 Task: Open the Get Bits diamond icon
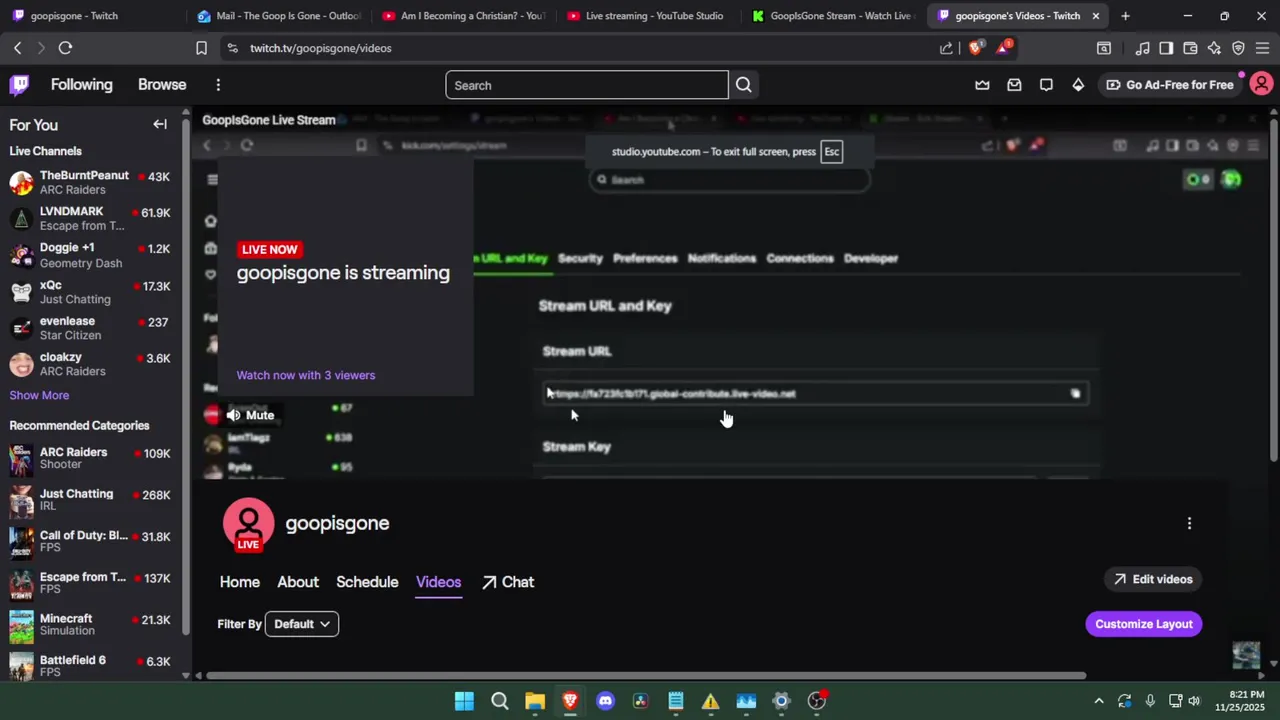tap(1078, 85)
